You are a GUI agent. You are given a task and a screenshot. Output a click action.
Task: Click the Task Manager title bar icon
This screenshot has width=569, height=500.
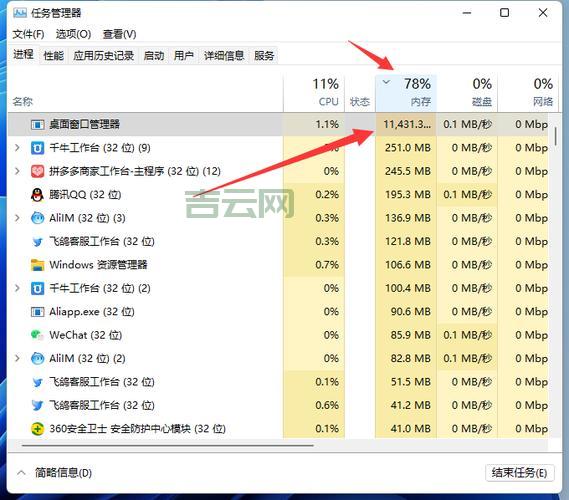20,13
